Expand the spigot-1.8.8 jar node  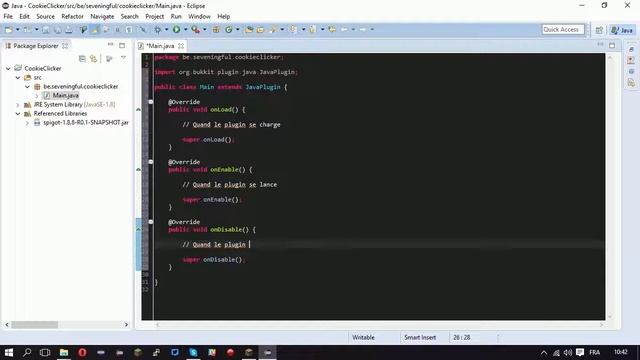[x=27, y=122]
